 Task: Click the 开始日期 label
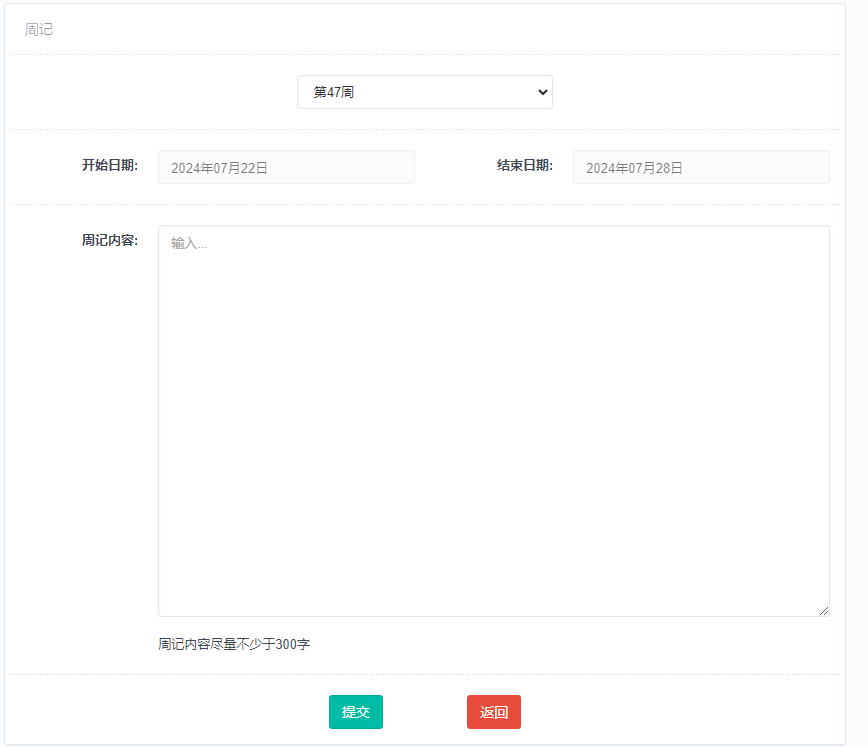[109, 166]
